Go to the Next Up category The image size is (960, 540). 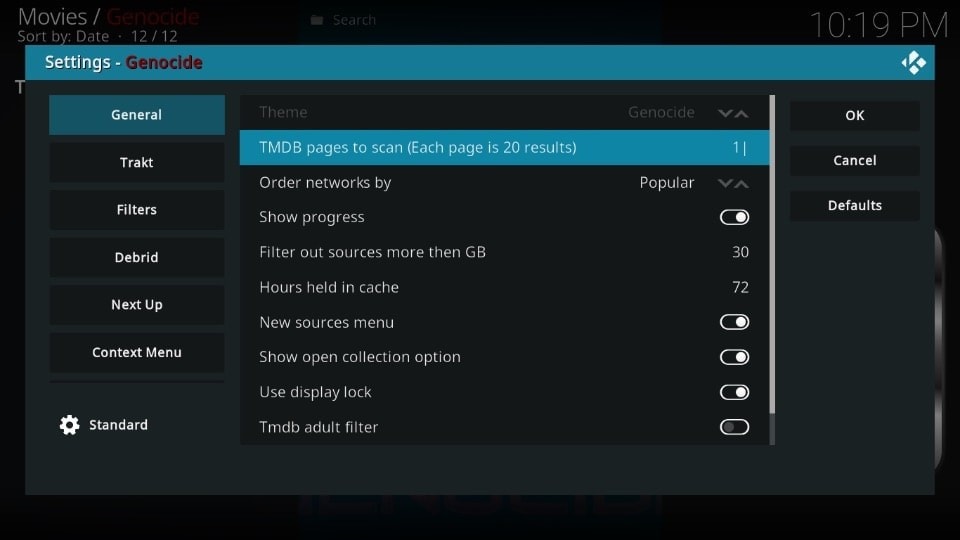tap(137, 304)
